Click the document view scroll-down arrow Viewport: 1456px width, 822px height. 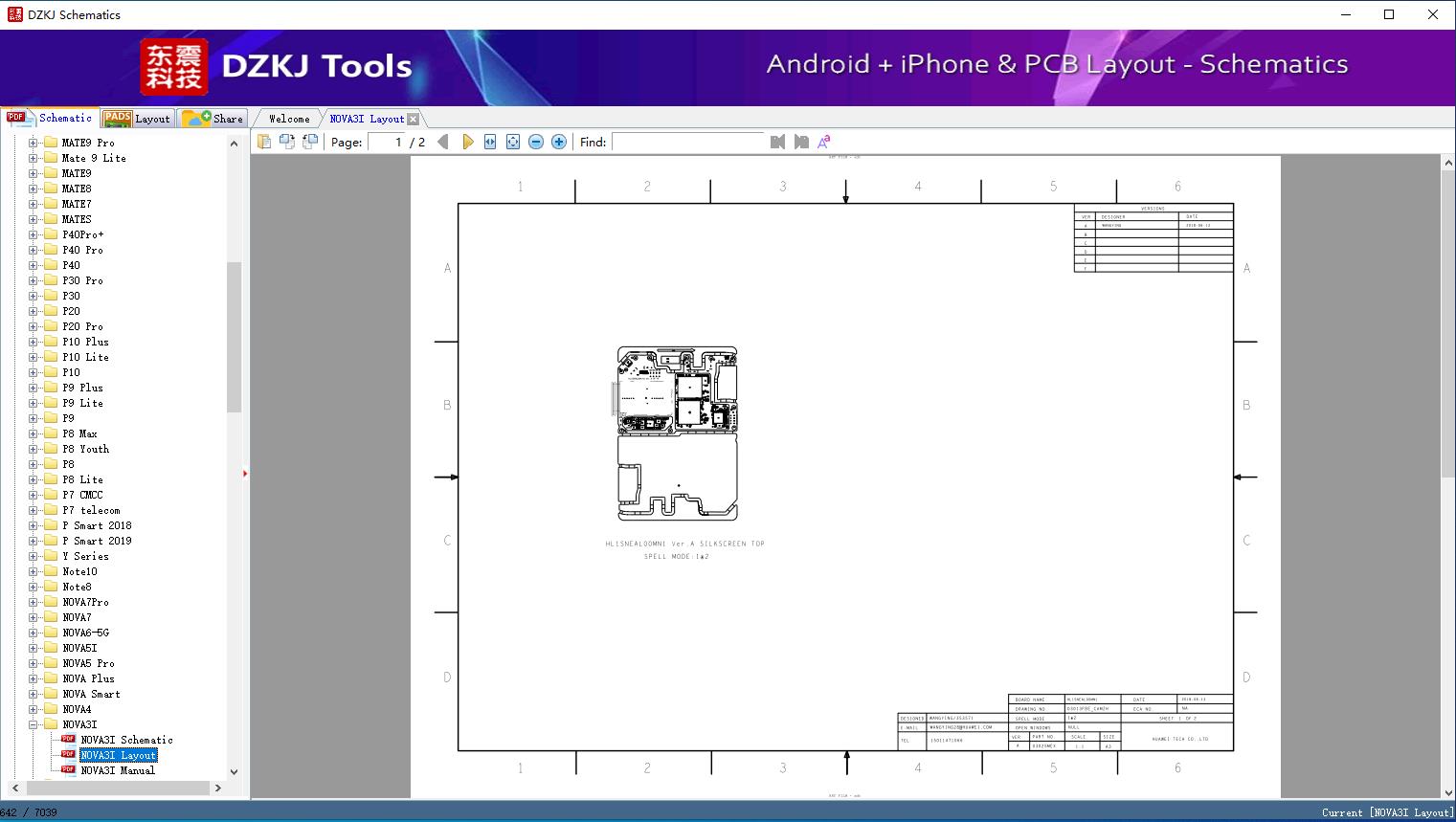pyautogui.click(x=1448, y=791)
